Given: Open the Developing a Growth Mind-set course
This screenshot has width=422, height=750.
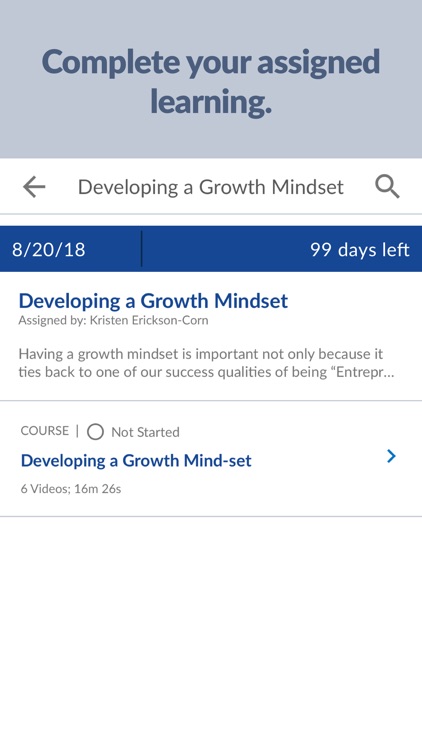Looking at the screenshot, I should click(136, 461).
